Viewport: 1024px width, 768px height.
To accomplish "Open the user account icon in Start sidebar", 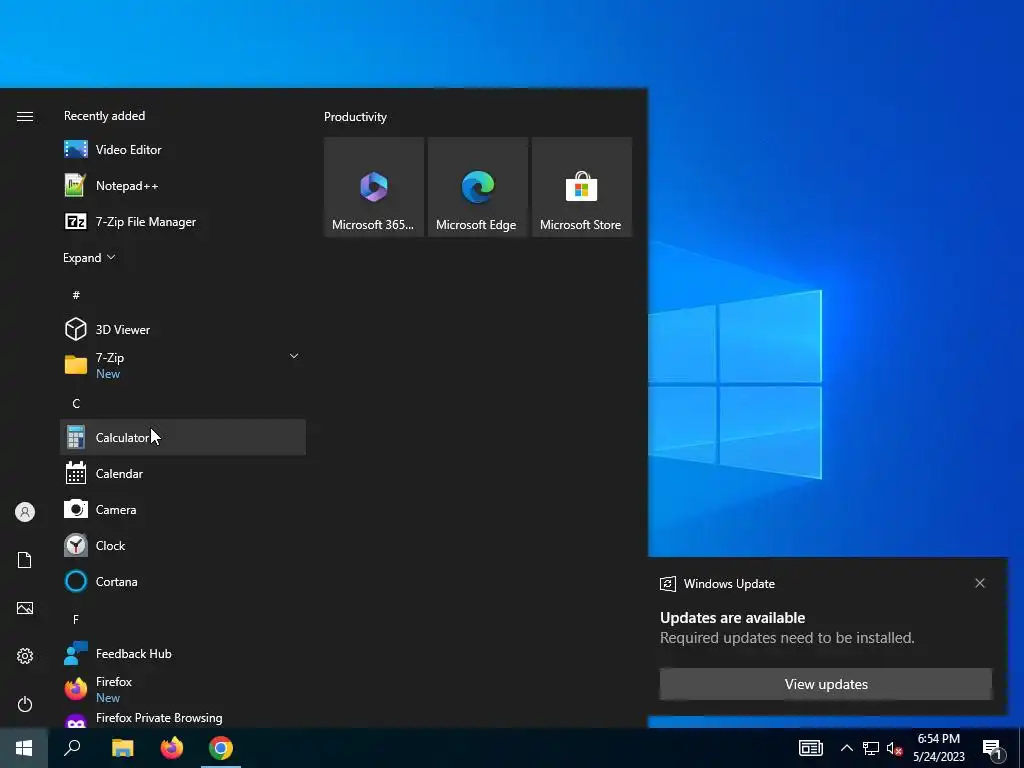I will tap(25, 512).
